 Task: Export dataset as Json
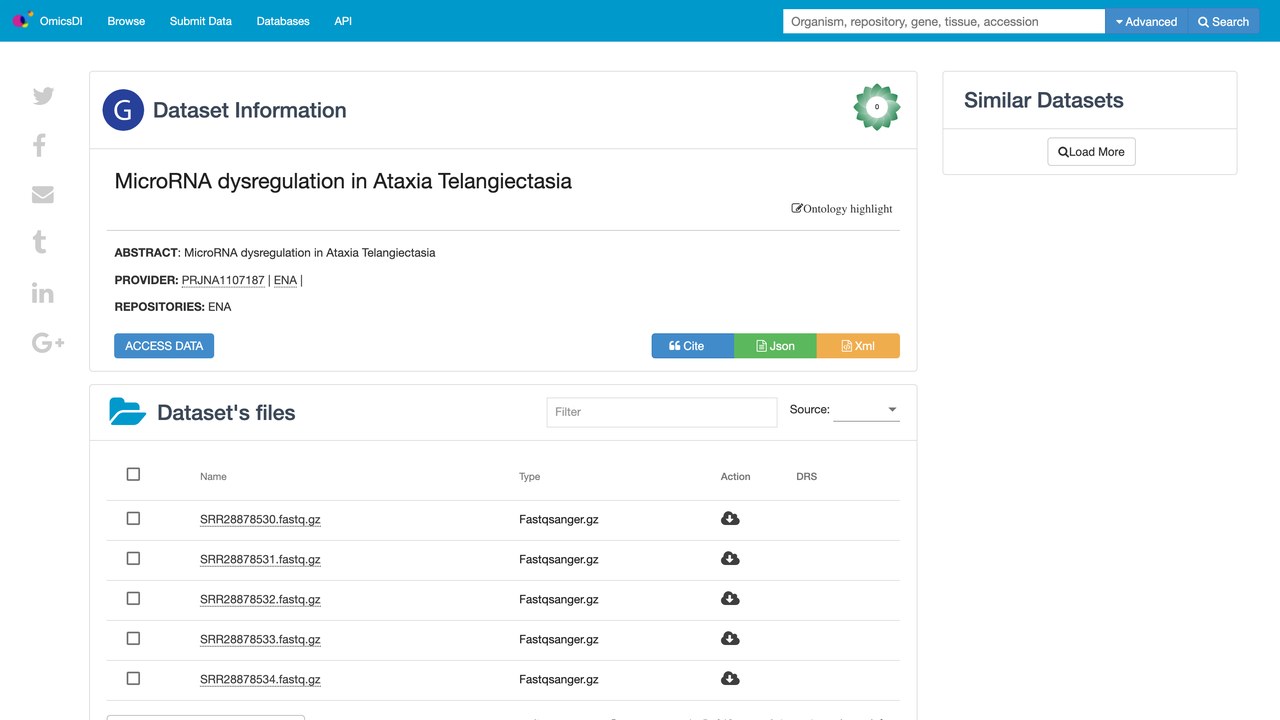point(775,346)
